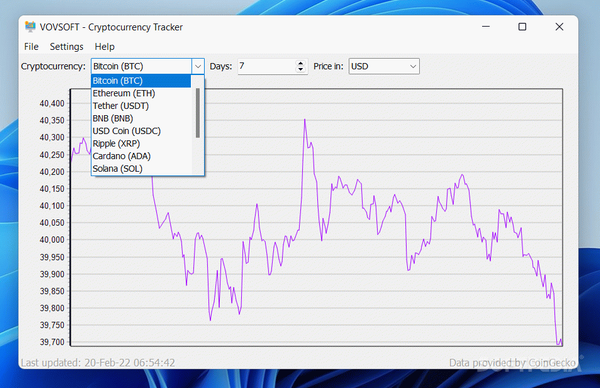
Task: Maximize the Cryptocurrency Tracker window
Action: tap(522, 27)
